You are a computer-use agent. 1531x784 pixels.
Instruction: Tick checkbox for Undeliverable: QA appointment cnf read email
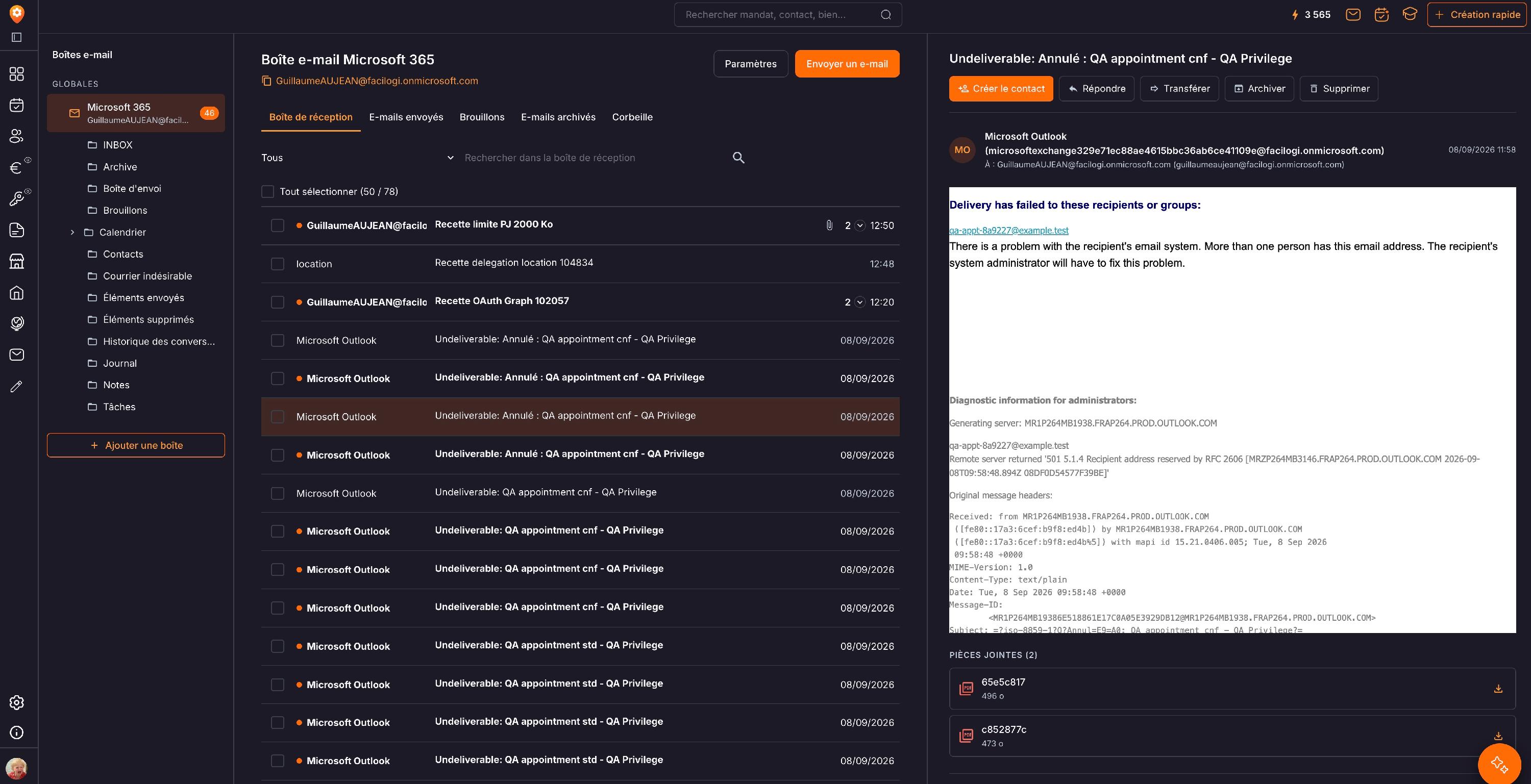tap(278, 494)
